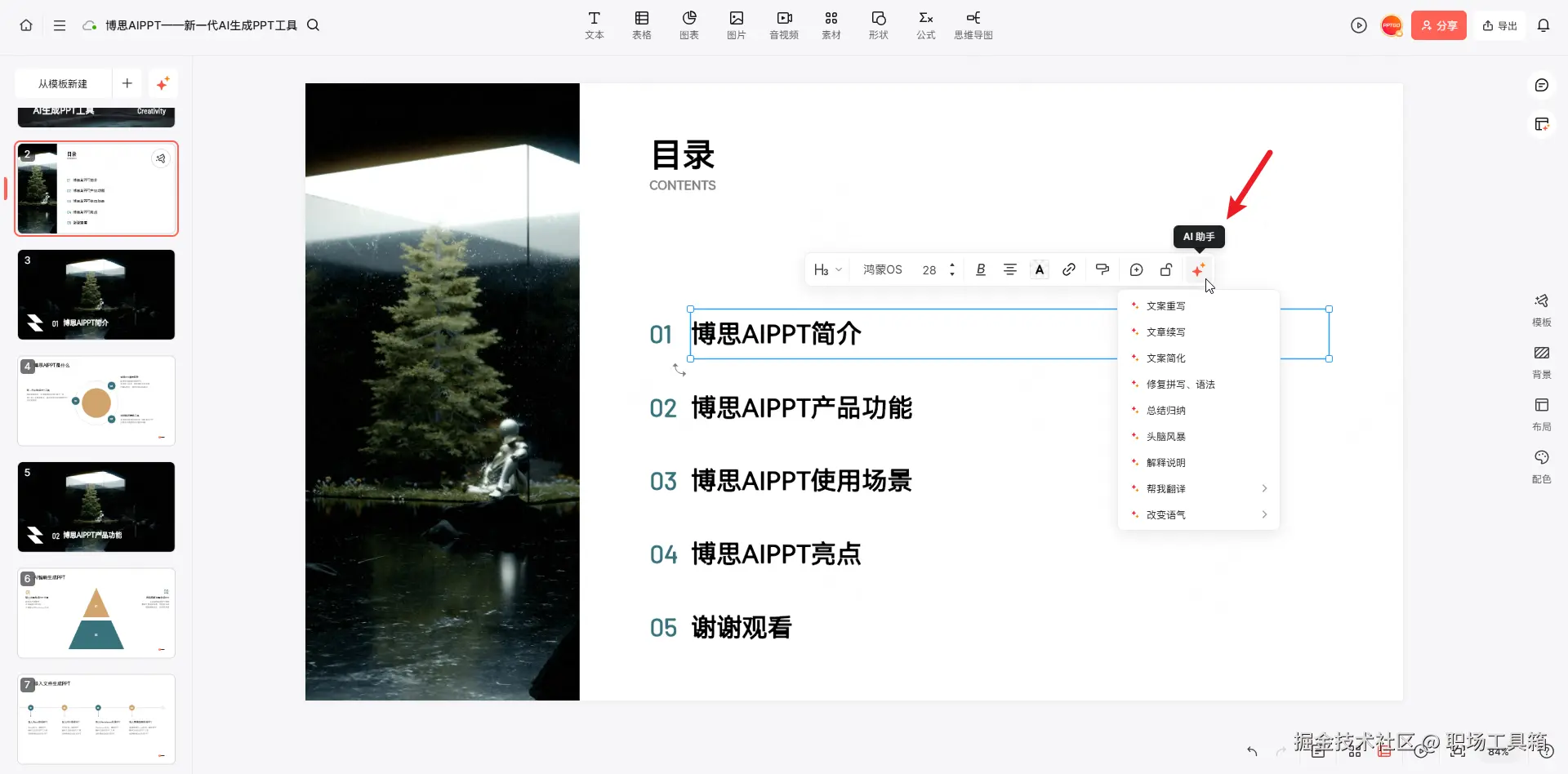This screenshot has height=774, width=1568.
Task: Insert a chart (图表)
Action: point(689,25)
